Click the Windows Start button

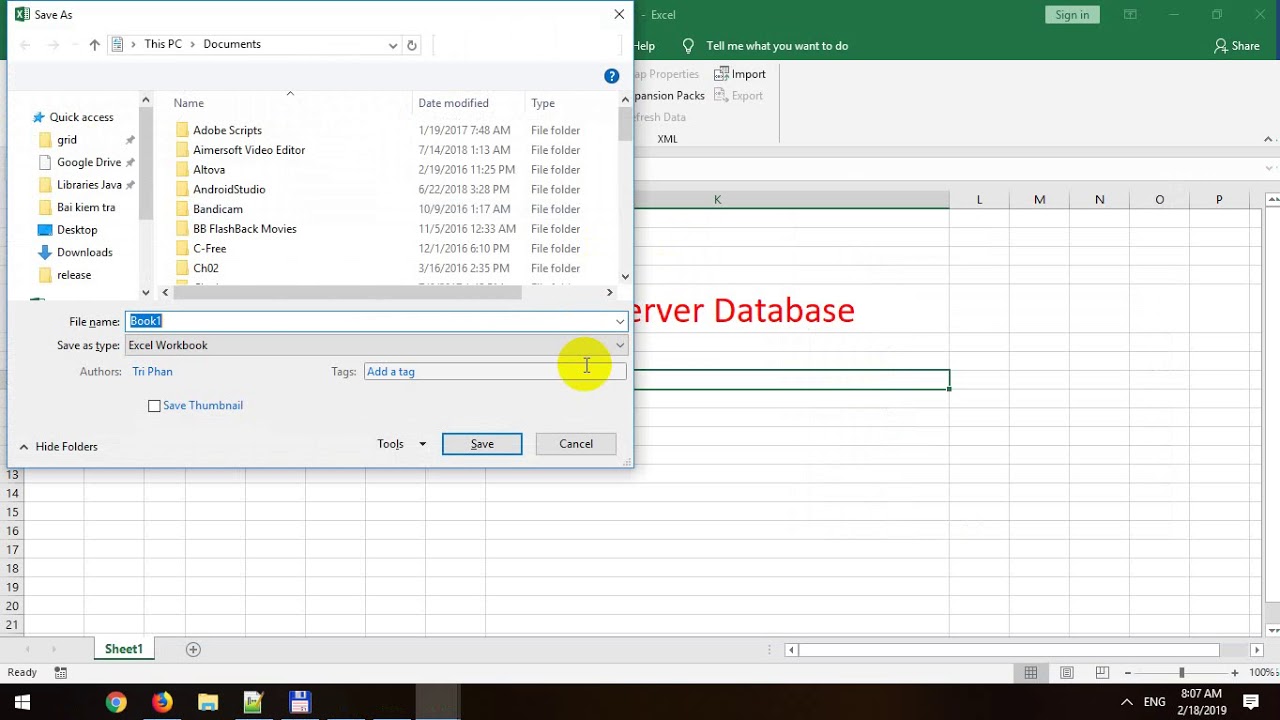point(22,702)
